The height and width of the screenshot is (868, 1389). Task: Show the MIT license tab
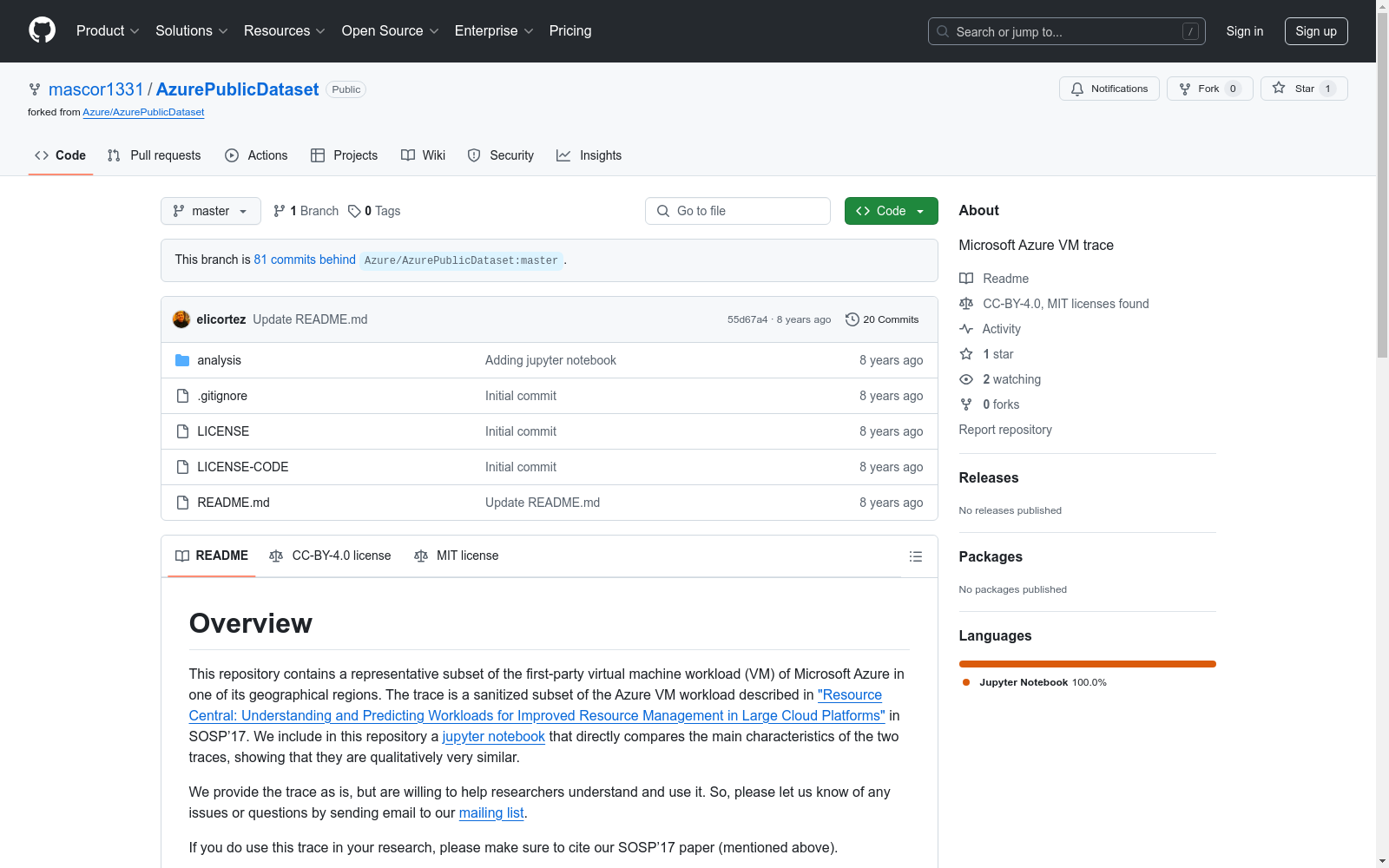tap(457, 556)
